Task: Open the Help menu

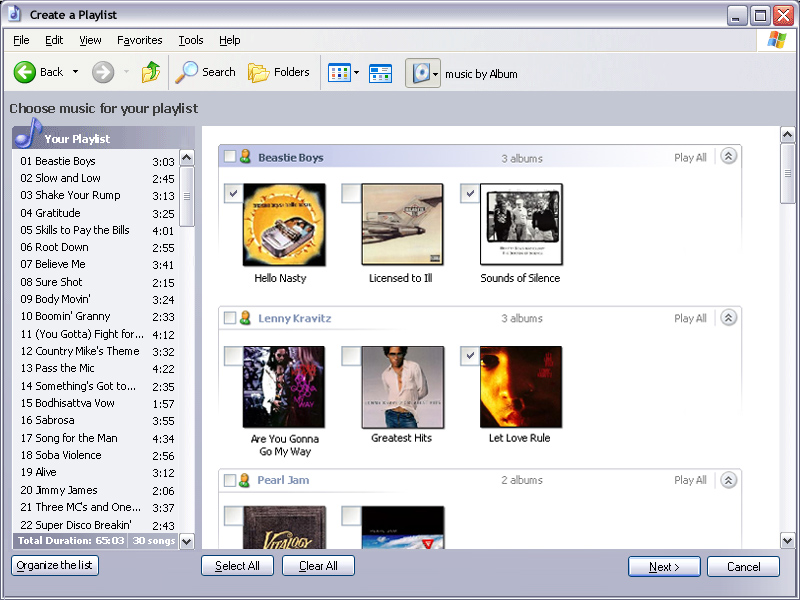Action: pos(230,40)
